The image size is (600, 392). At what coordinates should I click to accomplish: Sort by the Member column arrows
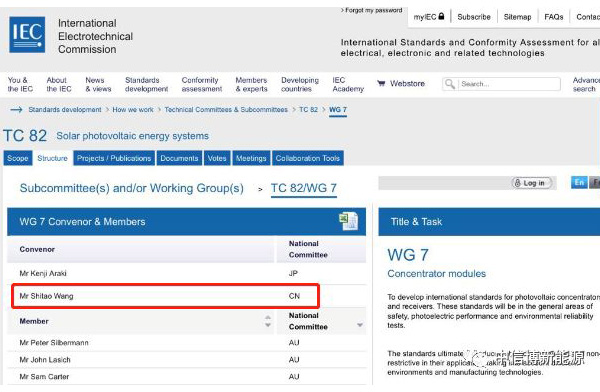tap(268, 321)
